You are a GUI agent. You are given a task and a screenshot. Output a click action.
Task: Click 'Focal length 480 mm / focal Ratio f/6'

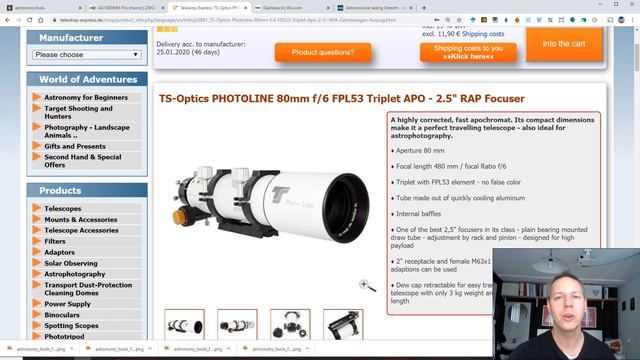pyautogui.click(x=451, y=167)
